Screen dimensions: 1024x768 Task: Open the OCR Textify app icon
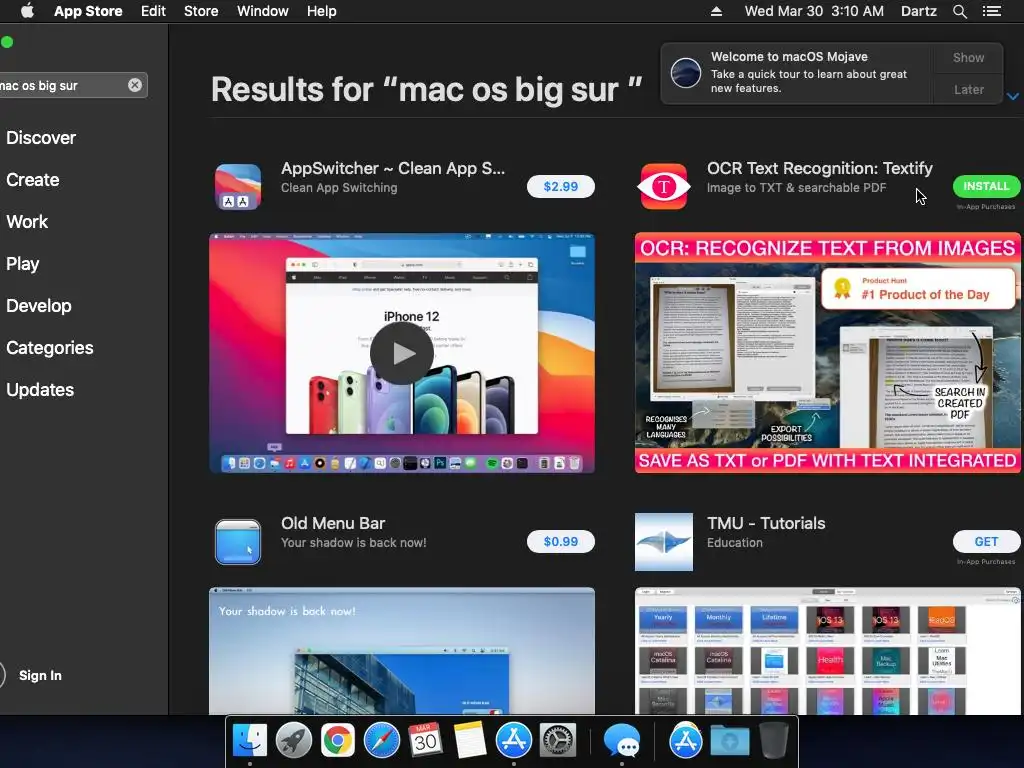664,187
